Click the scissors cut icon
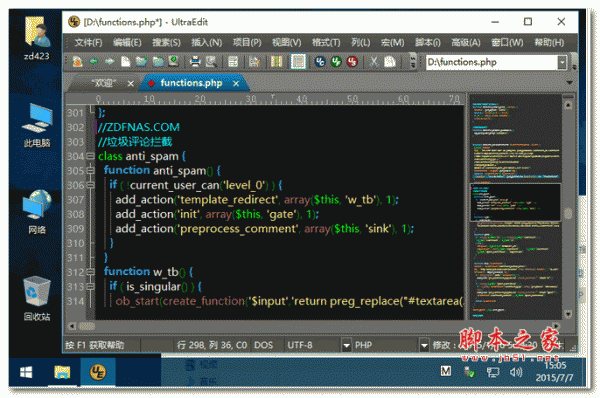Viewport: 600px width, 398px height. click(374, 62)
